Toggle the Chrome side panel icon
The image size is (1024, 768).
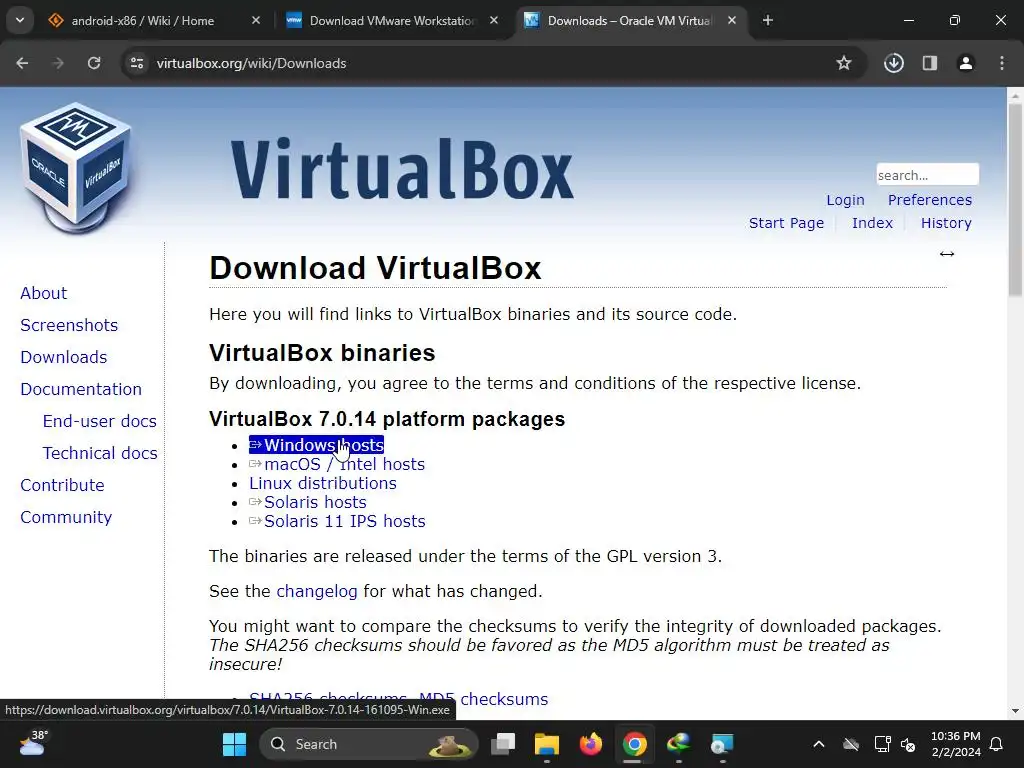pos(930,63)
